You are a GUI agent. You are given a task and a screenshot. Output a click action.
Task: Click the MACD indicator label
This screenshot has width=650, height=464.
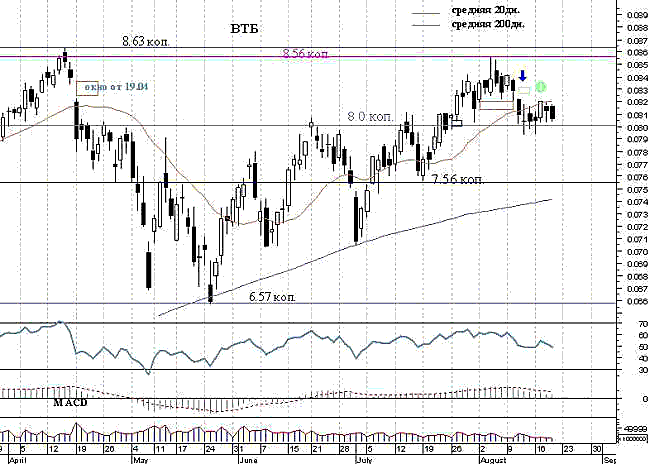(70, 403)
